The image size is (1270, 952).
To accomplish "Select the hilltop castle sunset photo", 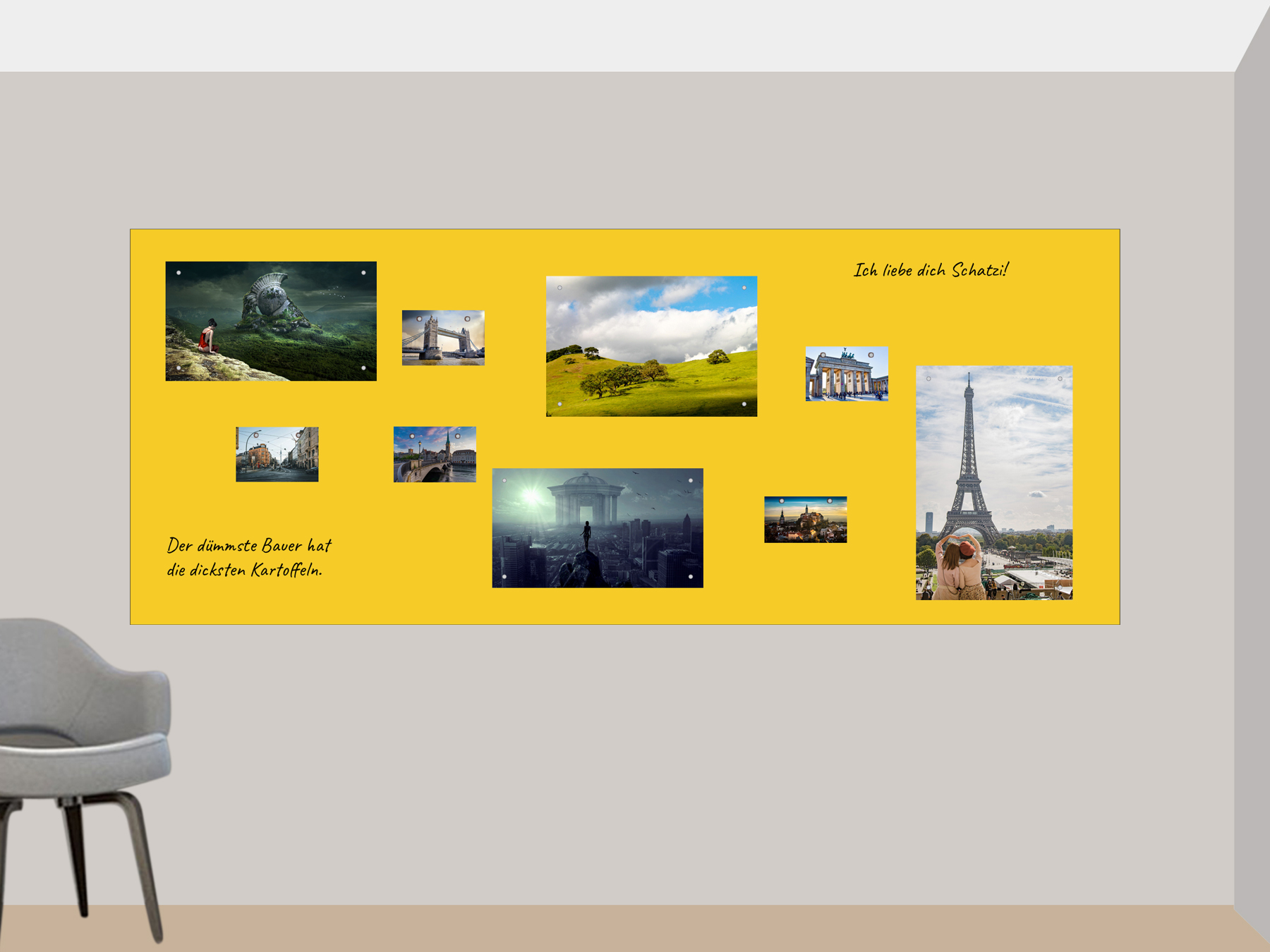I will (805, 520).
